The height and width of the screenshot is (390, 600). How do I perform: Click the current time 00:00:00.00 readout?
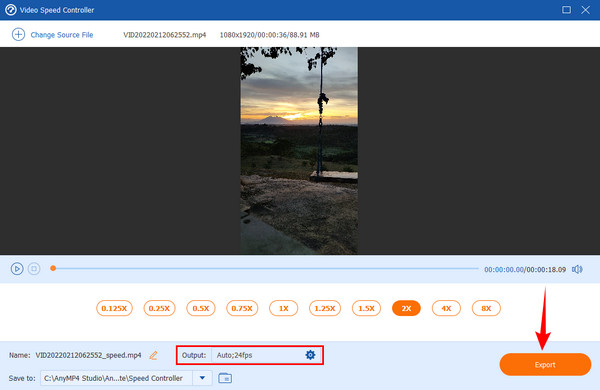[504, 269]
